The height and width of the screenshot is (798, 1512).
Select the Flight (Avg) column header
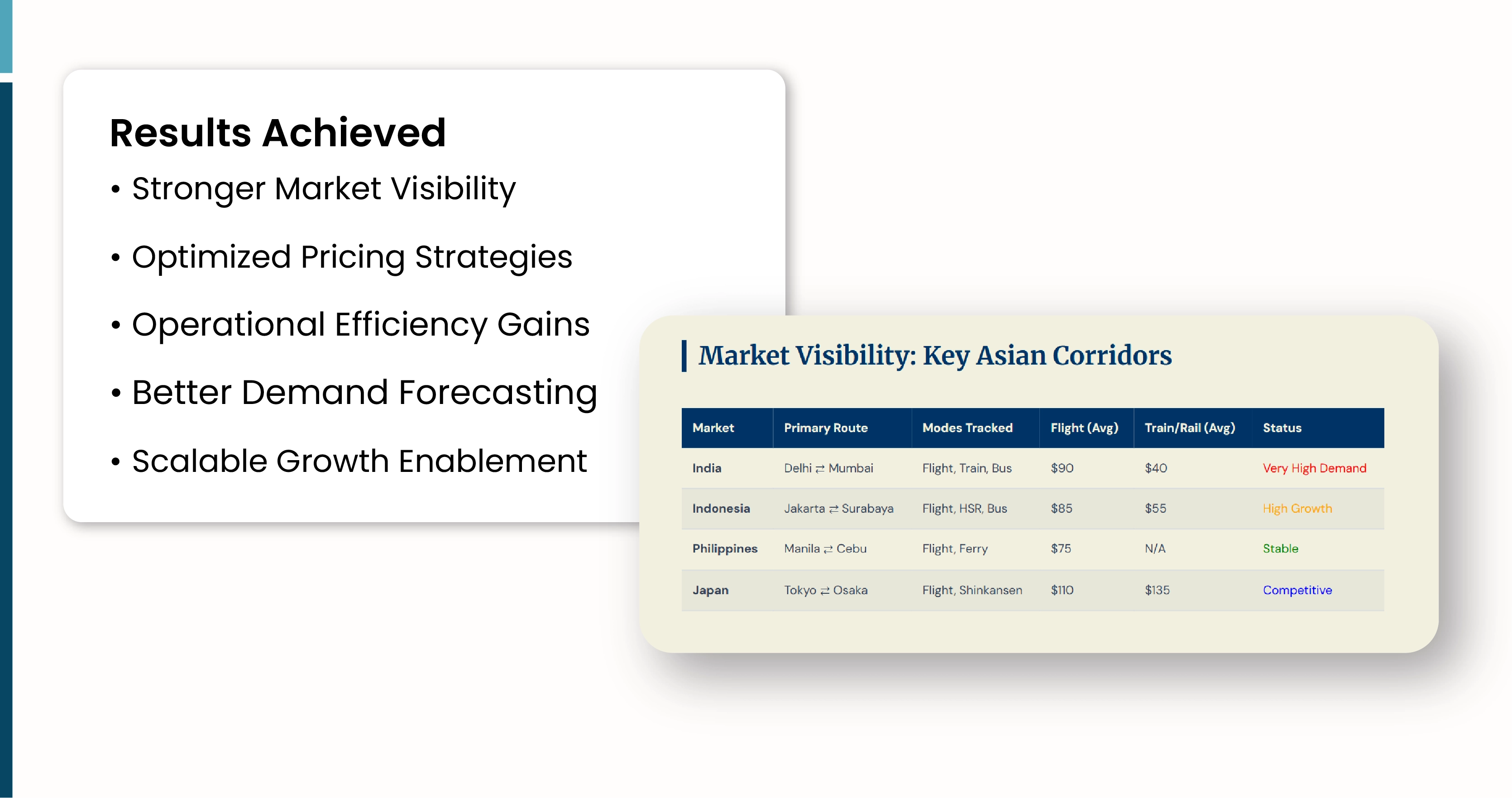point(1084,428)
